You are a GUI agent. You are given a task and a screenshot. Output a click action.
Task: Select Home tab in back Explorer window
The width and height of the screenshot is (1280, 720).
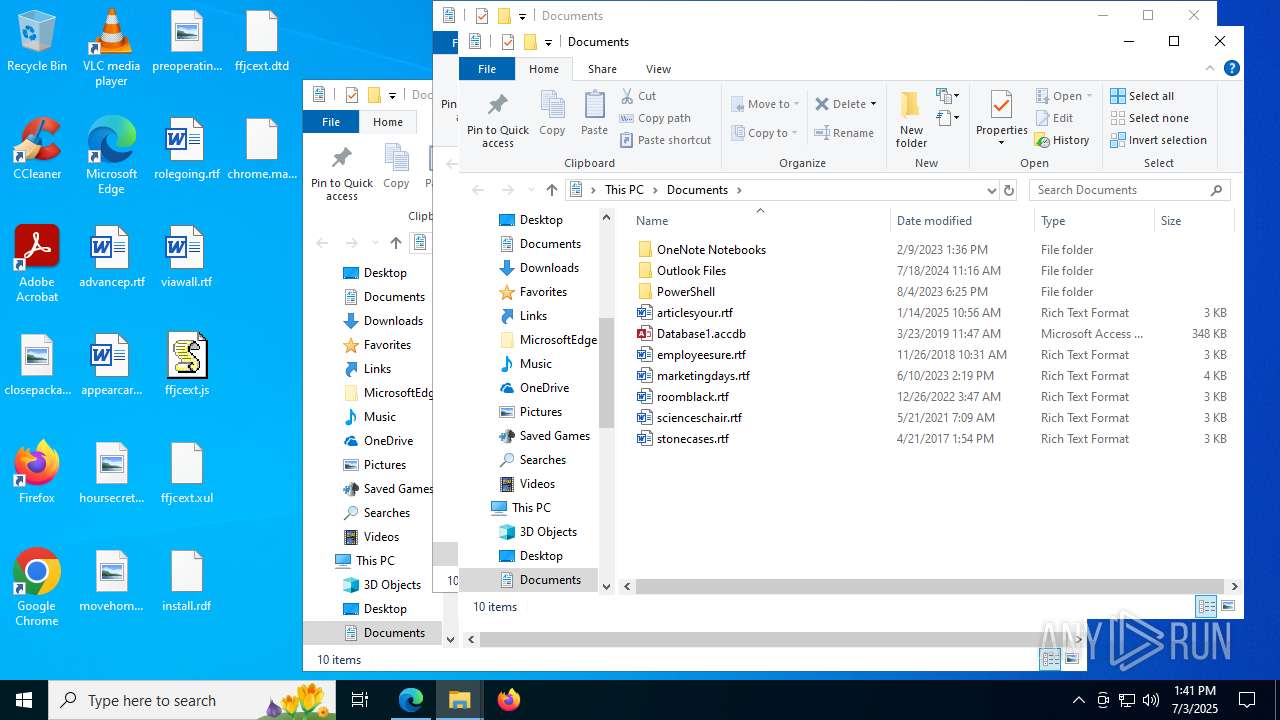(x=388, y=122)
